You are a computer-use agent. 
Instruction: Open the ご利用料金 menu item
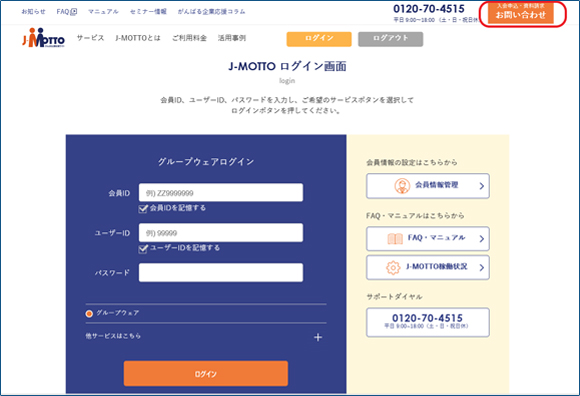189,38
